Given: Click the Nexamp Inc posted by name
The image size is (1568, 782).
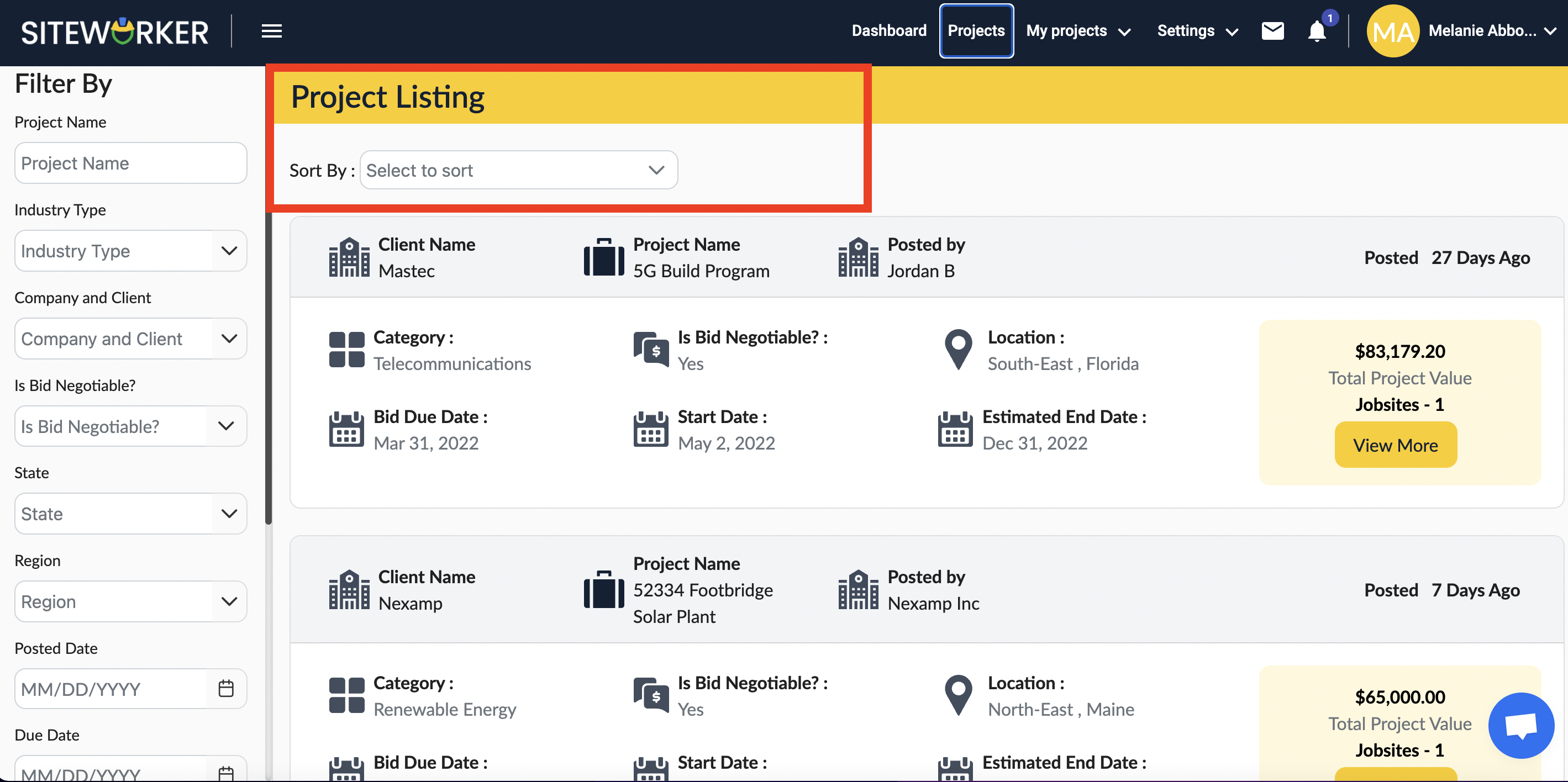Looking at the screenshot, I should 933,603.
